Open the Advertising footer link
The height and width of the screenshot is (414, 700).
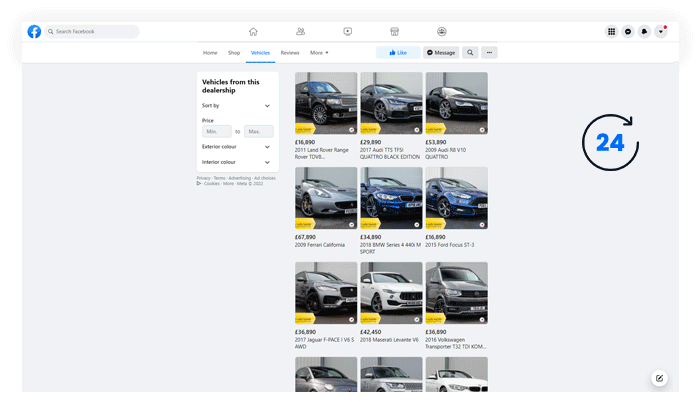[x=240, y=178]
